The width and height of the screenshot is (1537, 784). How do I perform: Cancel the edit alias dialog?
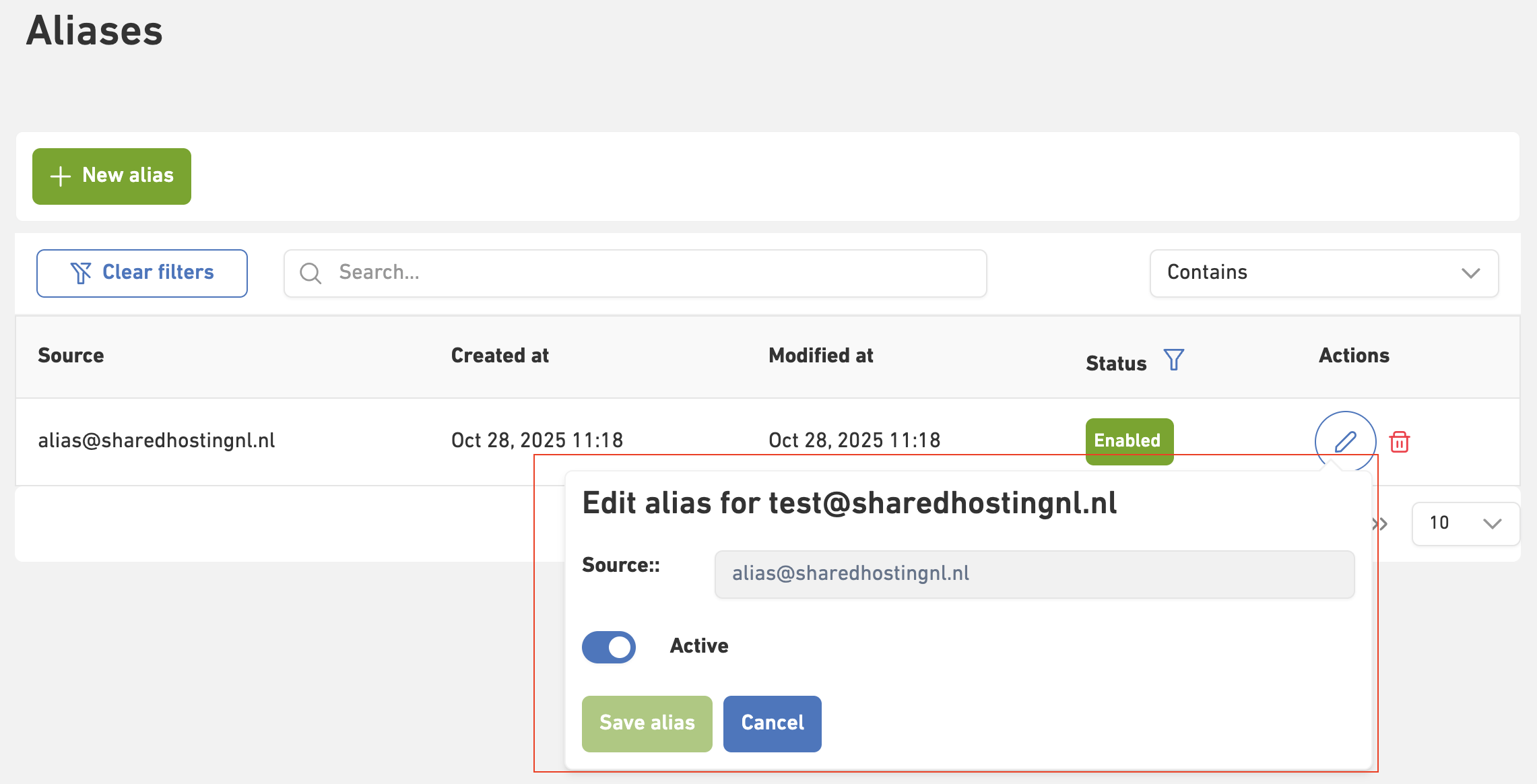[x=772, y=723]
